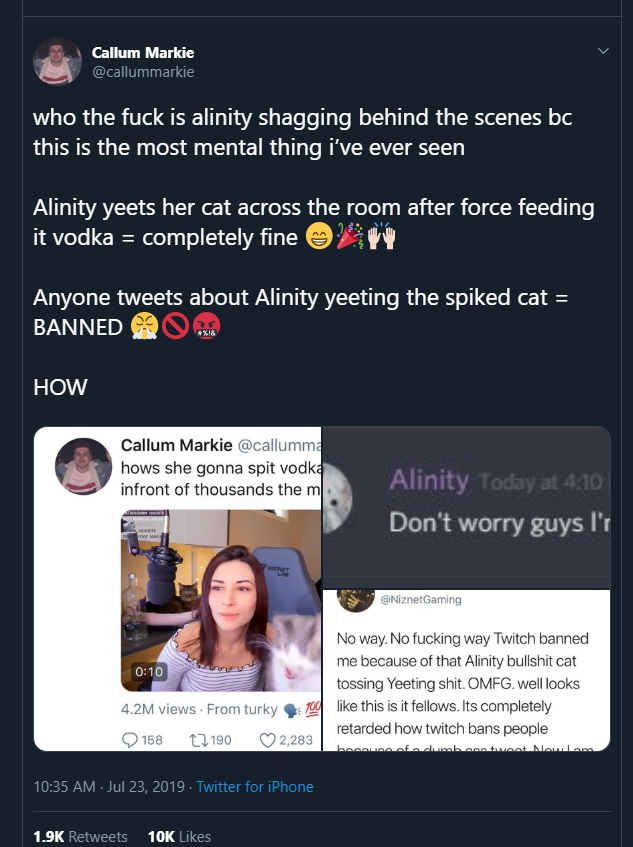Screen dimensions: 633x847
Task: Click the embedded avatar in quoted tweet
Action: click(x=83, y=466)
